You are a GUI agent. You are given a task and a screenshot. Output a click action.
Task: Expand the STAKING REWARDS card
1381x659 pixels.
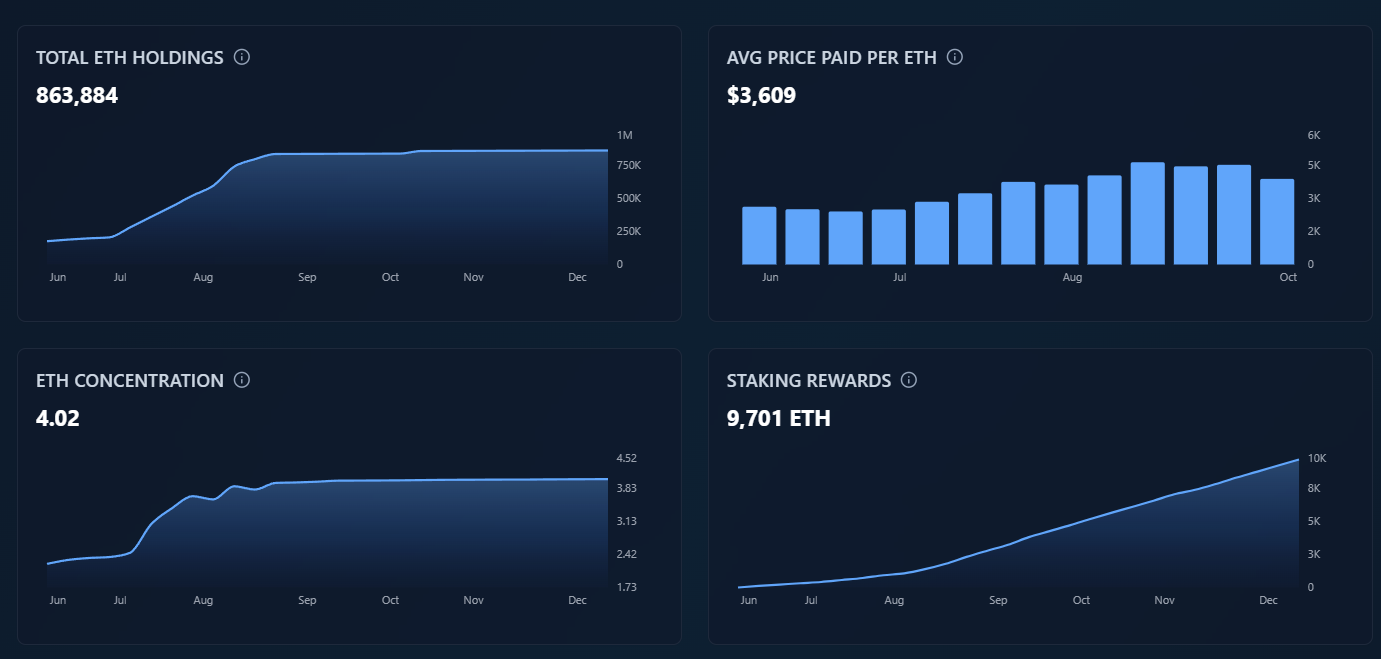(1040, 495)
